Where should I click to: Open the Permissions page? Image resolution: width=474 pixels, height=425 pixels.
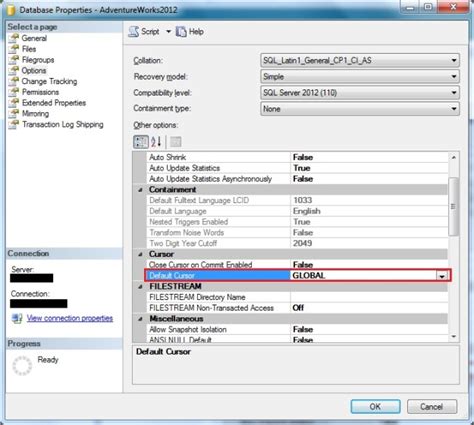pyautogui.click(x=40, y=92)
